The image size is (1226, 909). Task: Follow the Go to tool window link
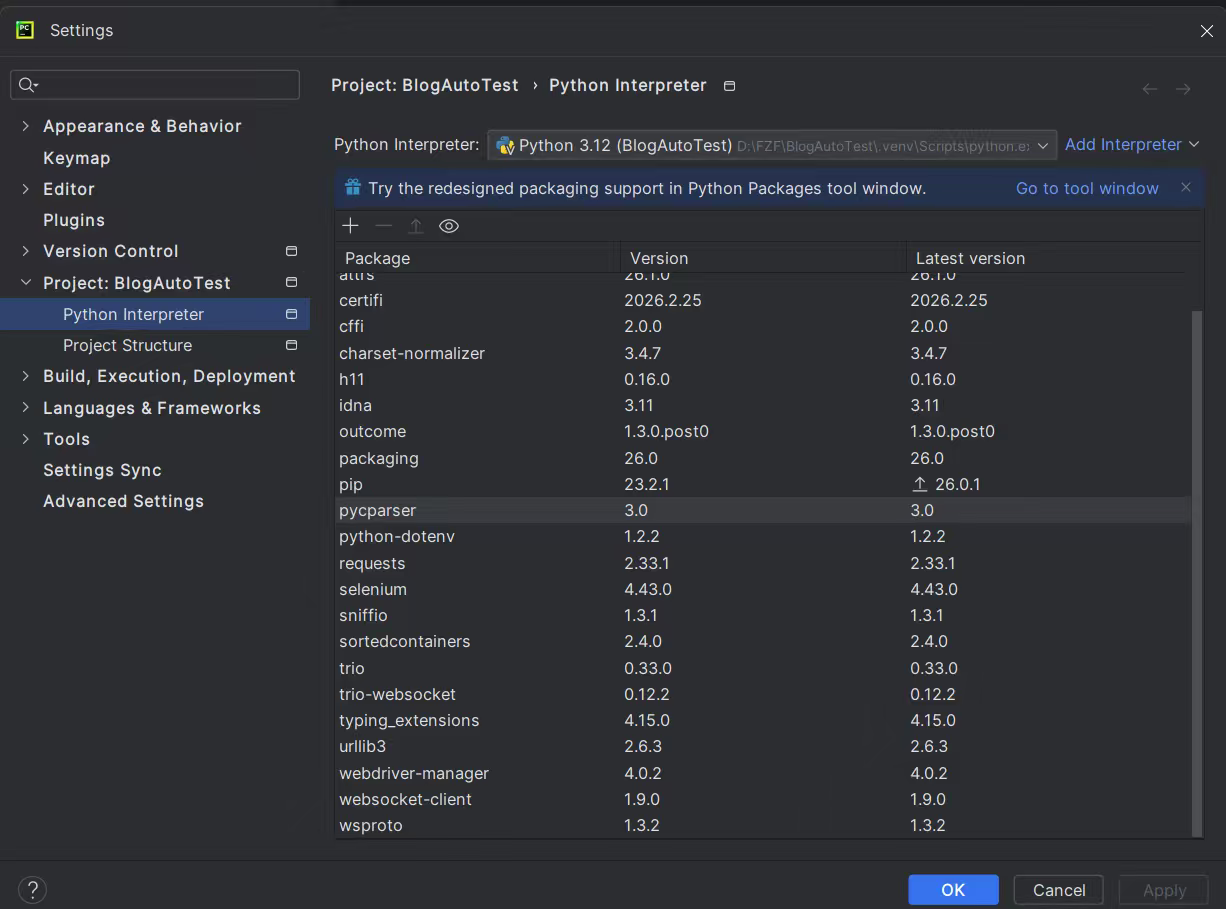click(x=1087, y=188)
